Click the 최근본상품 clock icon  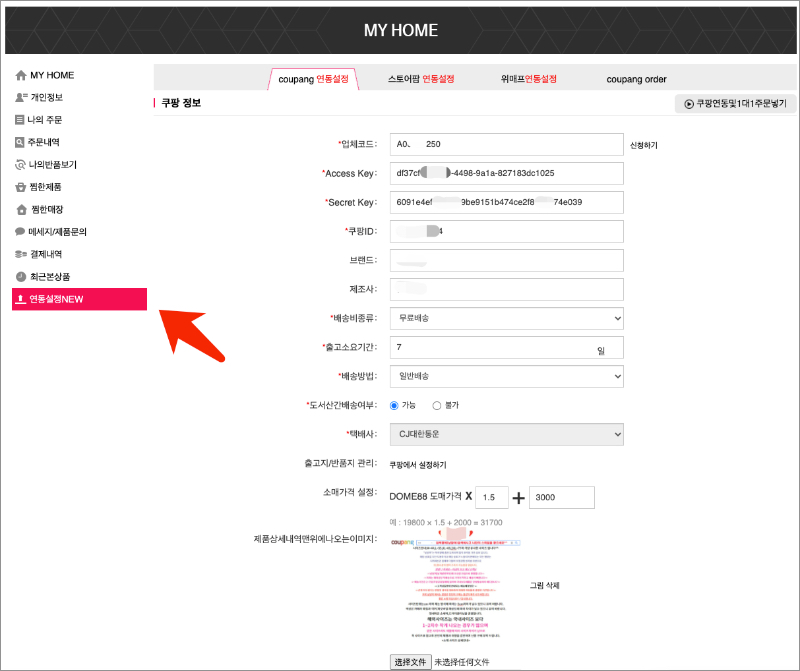20,276
